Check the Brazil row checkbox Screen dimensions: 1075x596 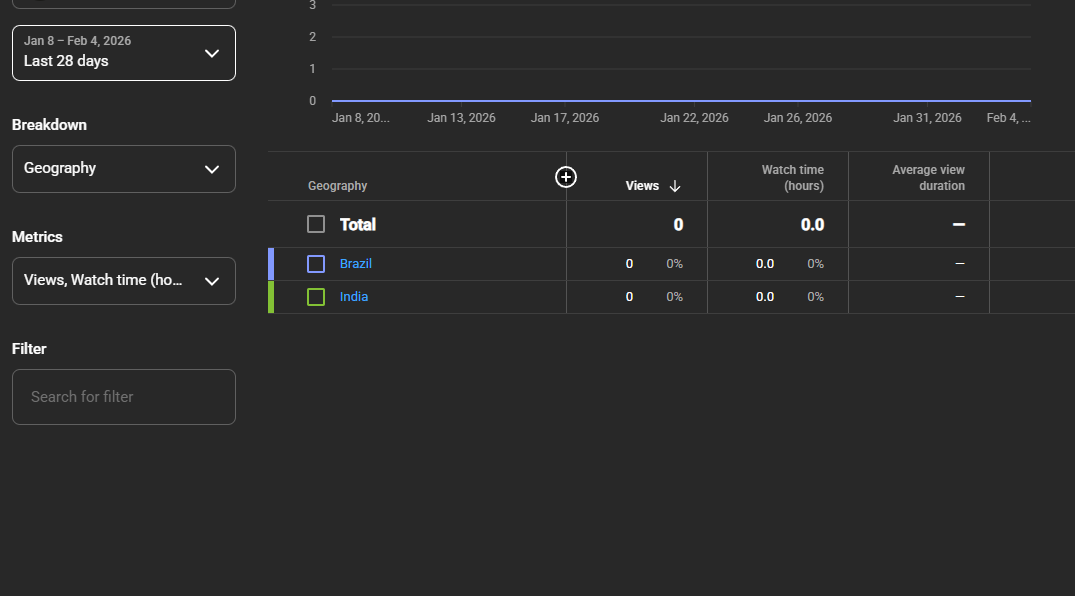coord(316,264)
